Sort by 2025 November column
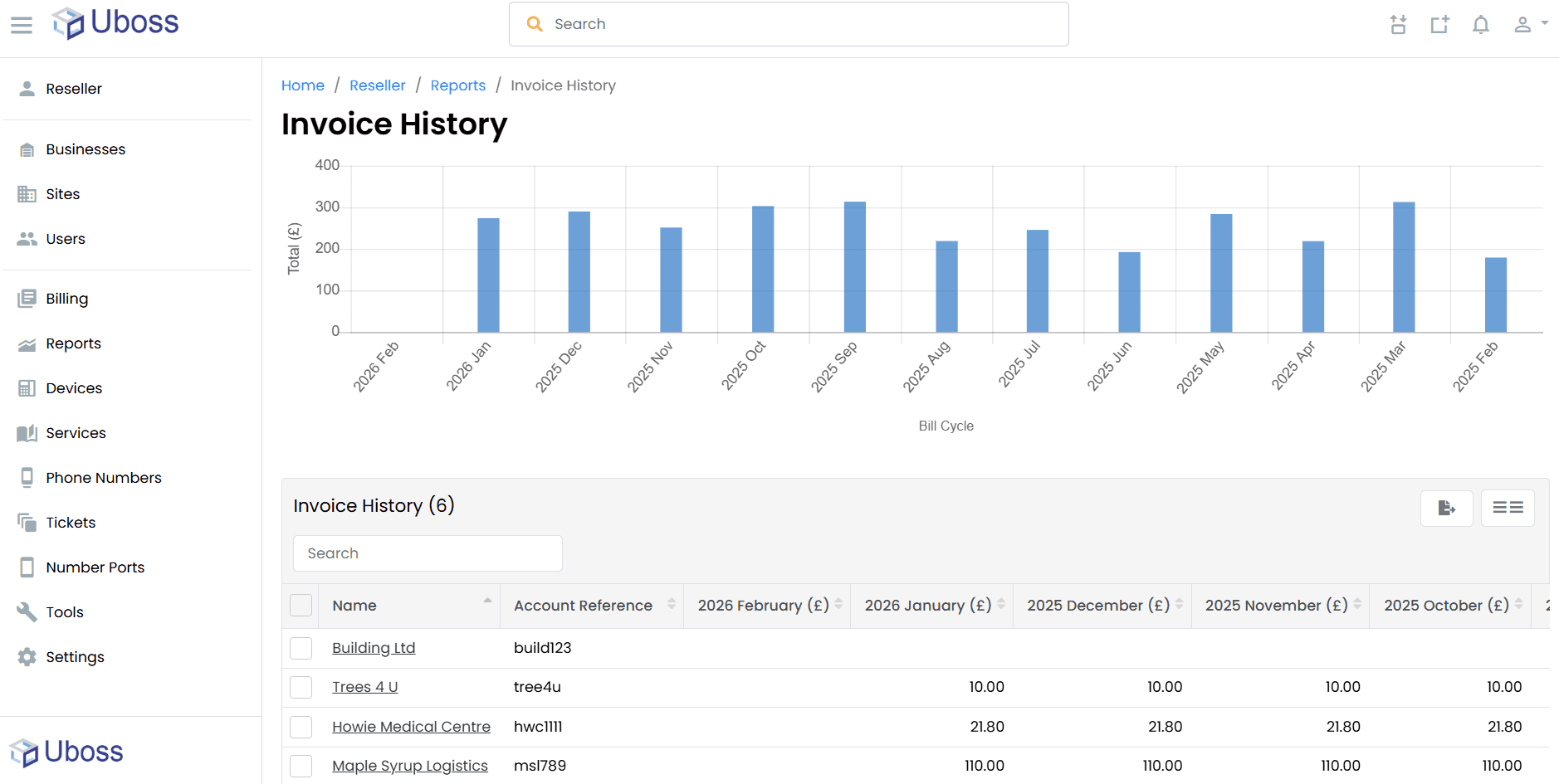The width and height of the screenshot is (1559, 784). [x=1281, y=606]
